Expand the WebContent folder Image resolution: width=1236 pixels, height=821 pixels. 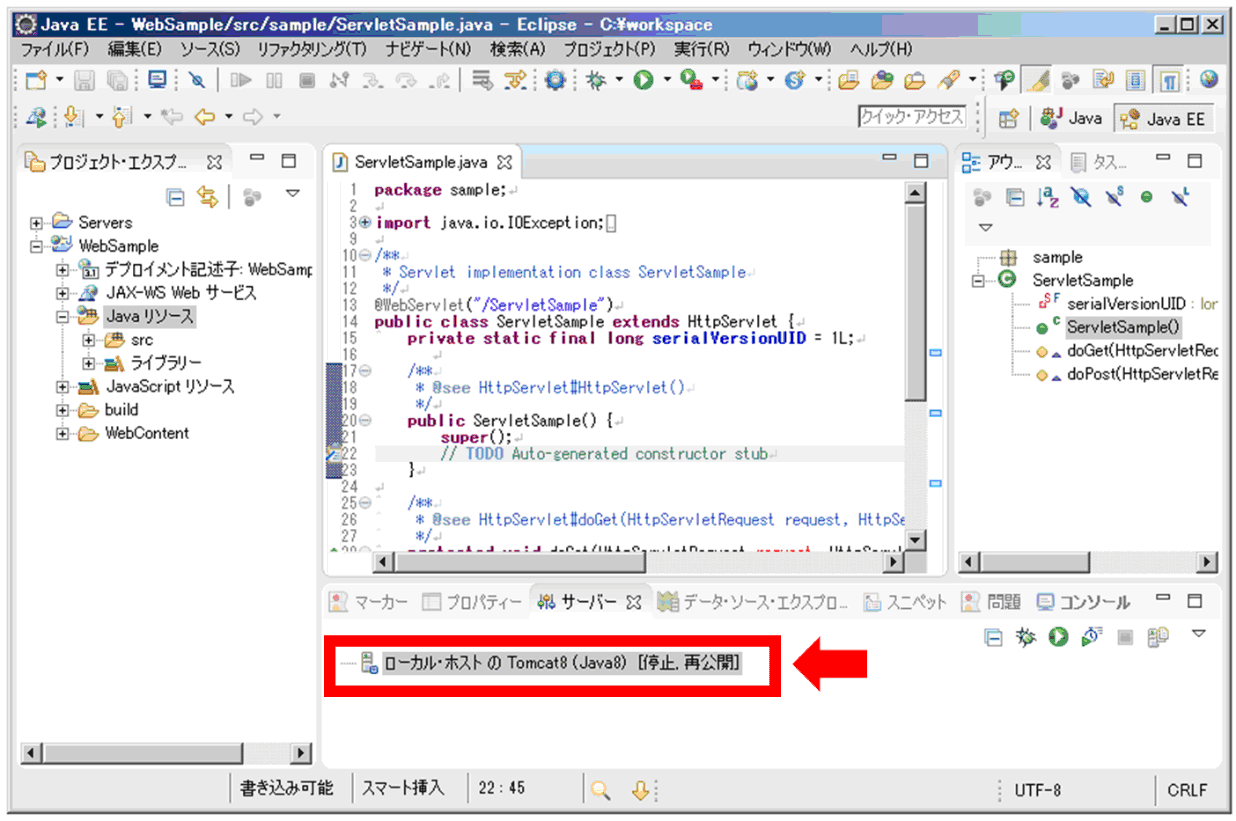tap(63, 433)
